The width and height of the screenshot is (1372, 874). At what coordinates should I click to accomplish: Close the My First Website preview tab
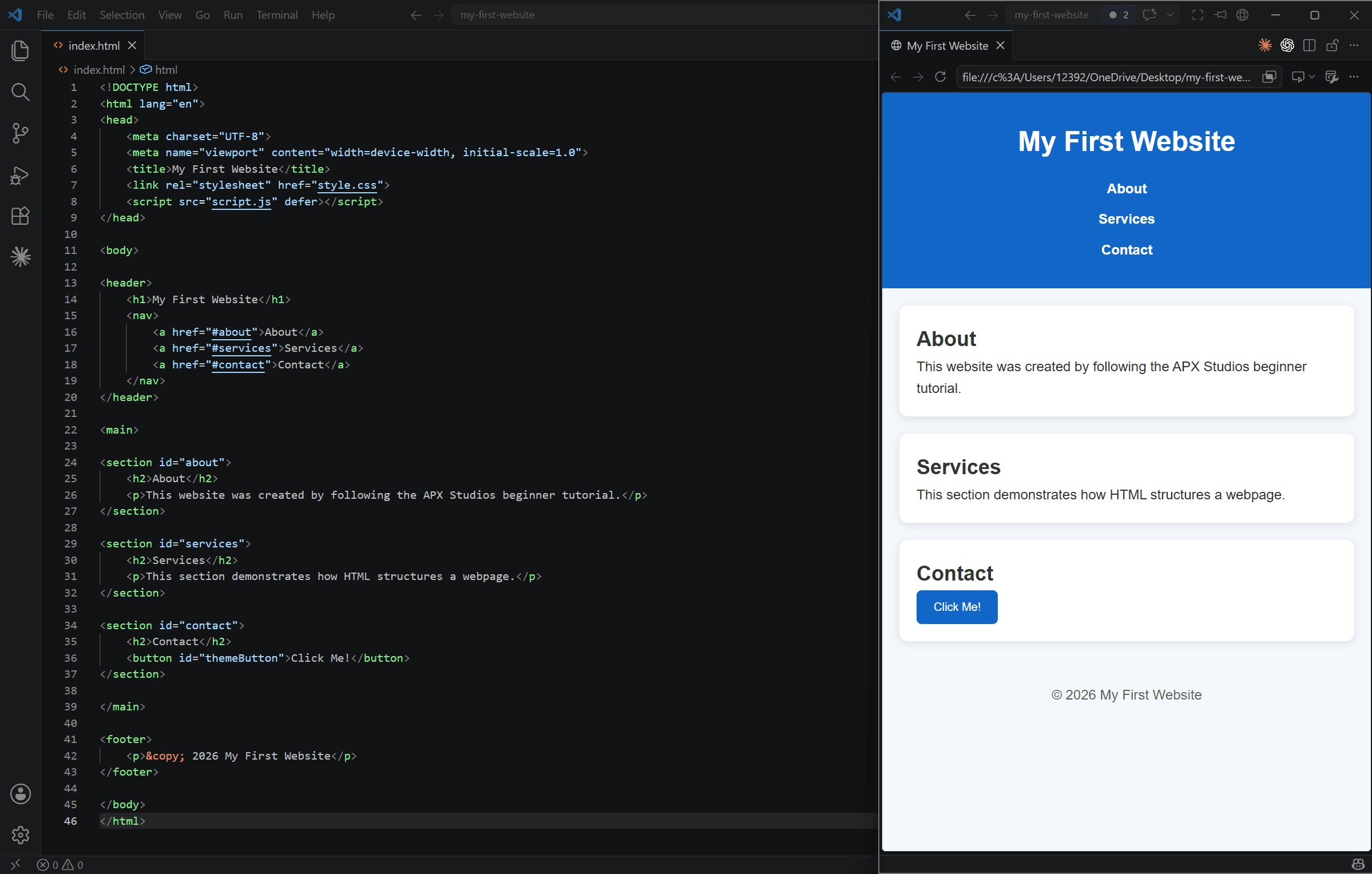(1001, 45)
